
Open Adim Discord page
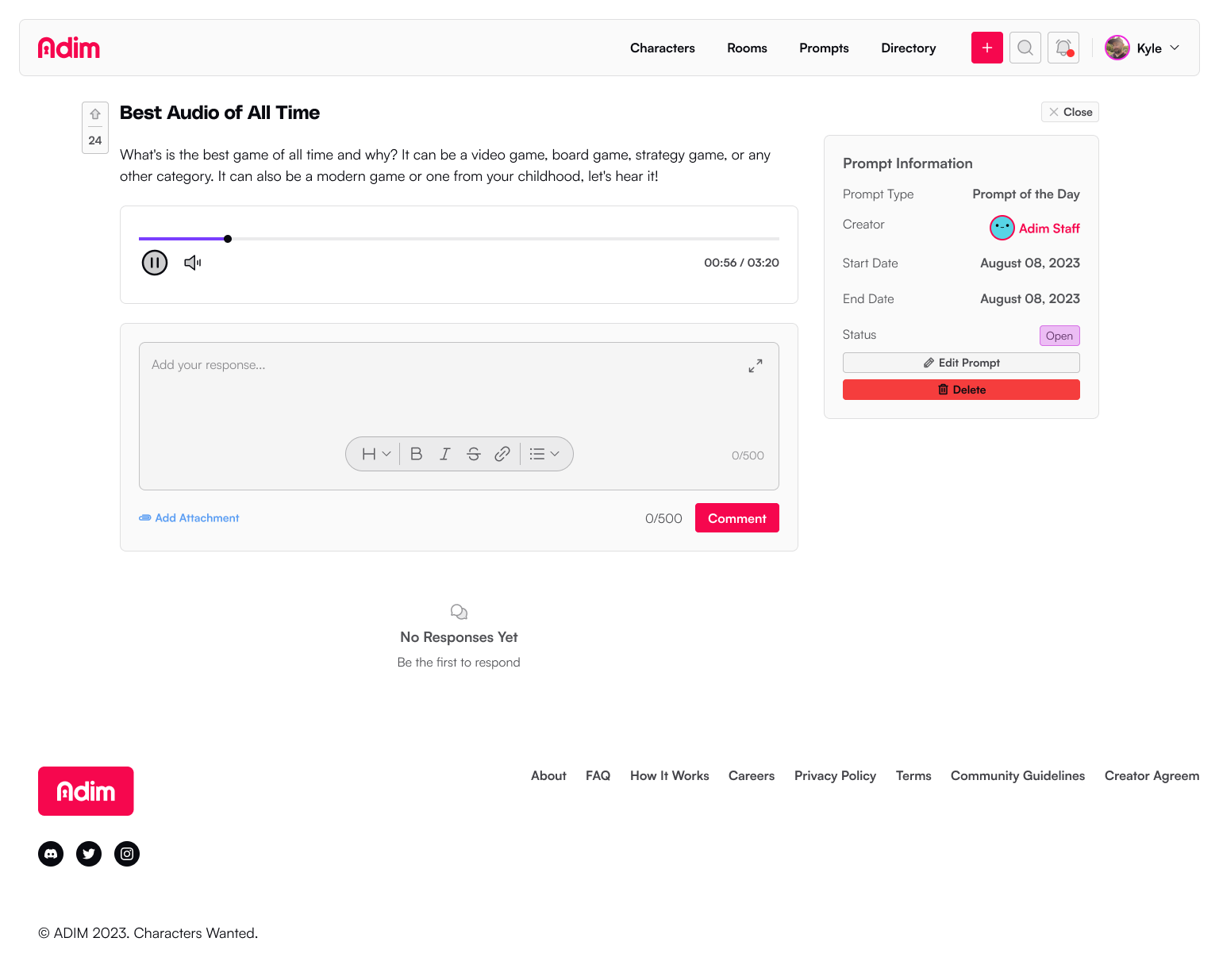(51, 854)
